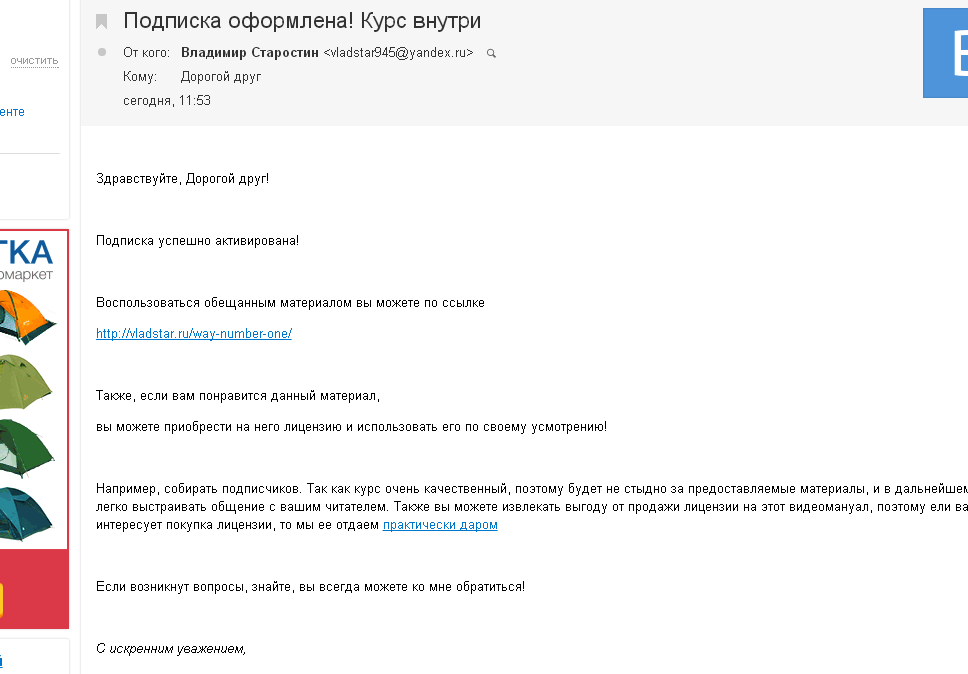968x674 pixels.
Task: Click the email subject heading
Action: 309,21
